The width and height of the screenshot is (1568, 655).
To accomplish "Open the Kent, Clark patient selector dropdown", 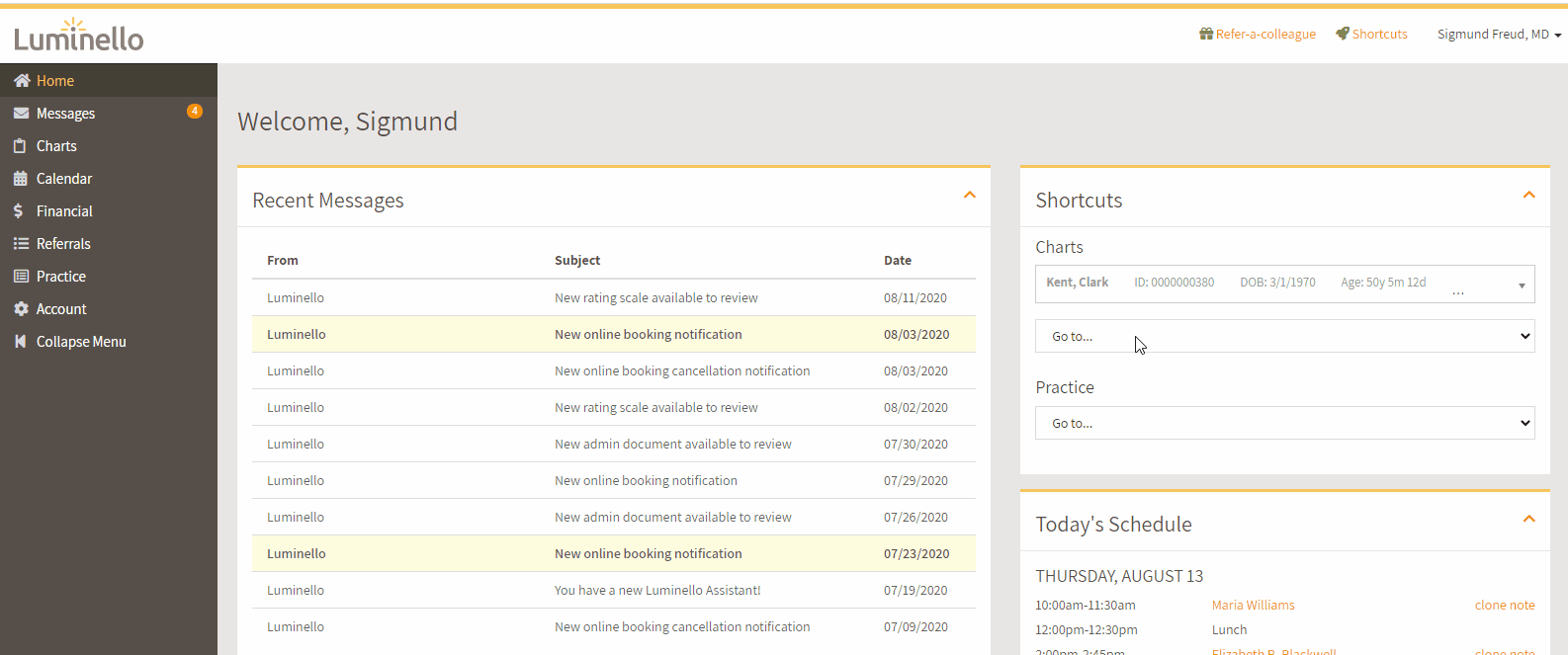I will [x=1285, y=284].
